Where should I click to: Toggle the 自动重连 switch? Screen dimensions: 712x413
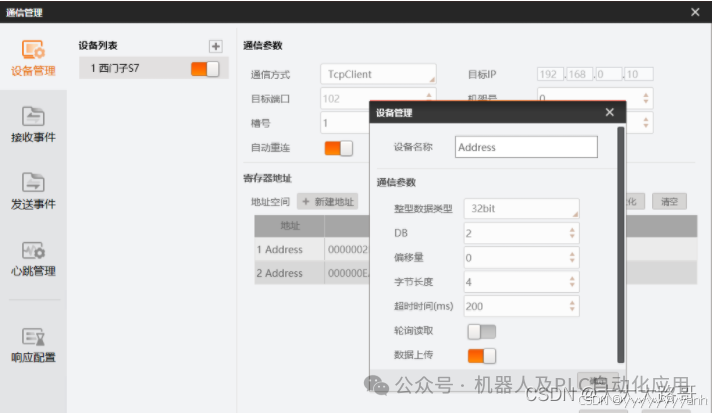tap(338, 148)
